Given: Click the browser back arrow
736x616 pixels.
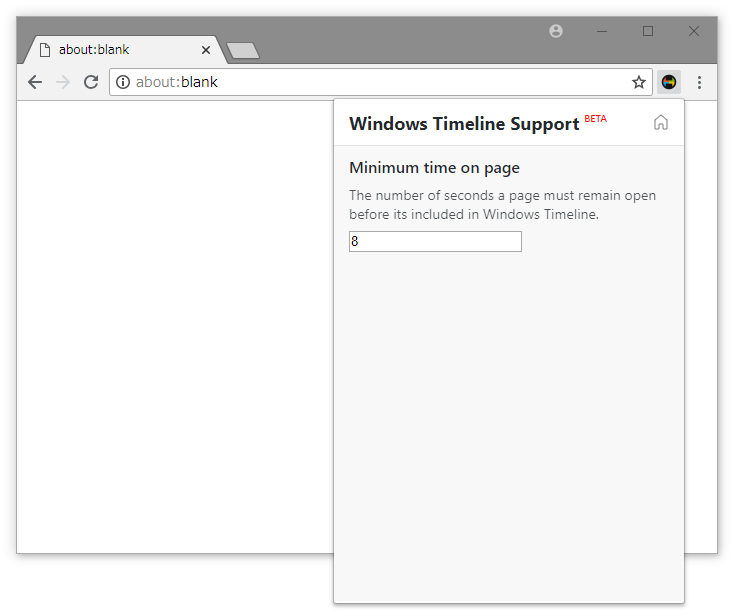Looking at the screenshot, I should [35, 82].
